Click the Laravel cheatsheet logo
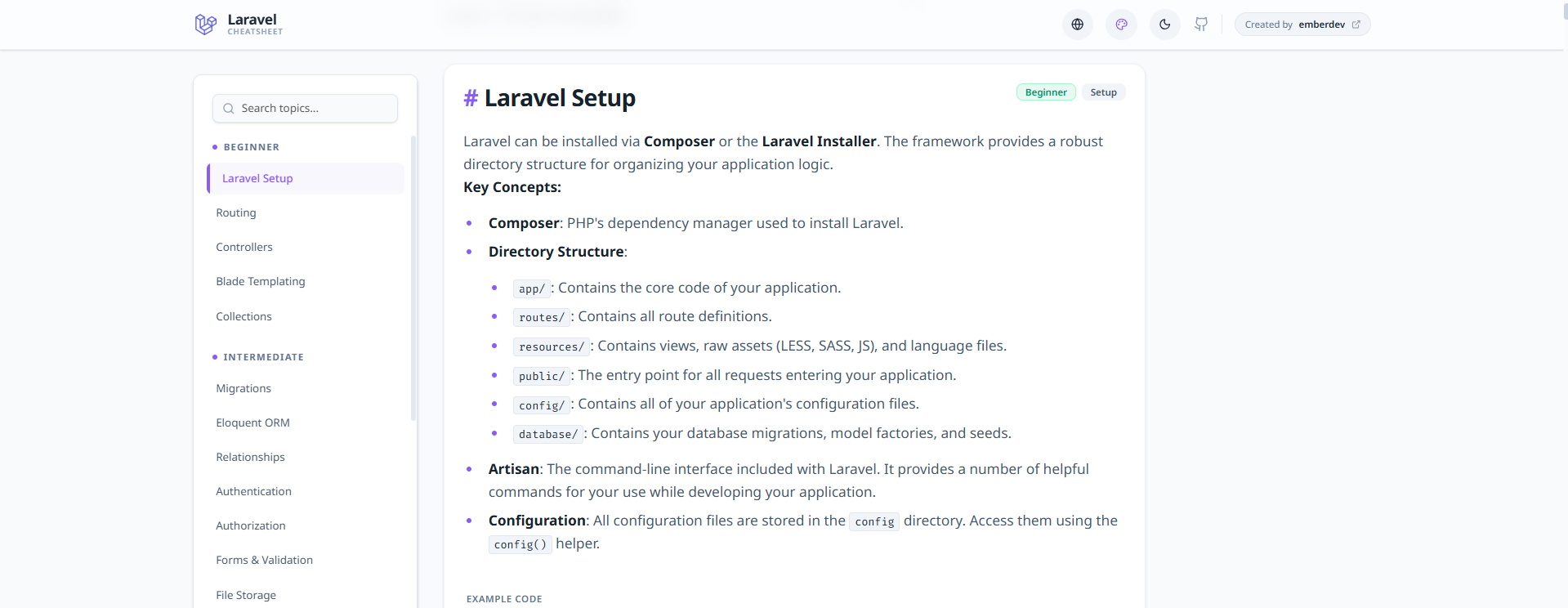 coord(238,24)
